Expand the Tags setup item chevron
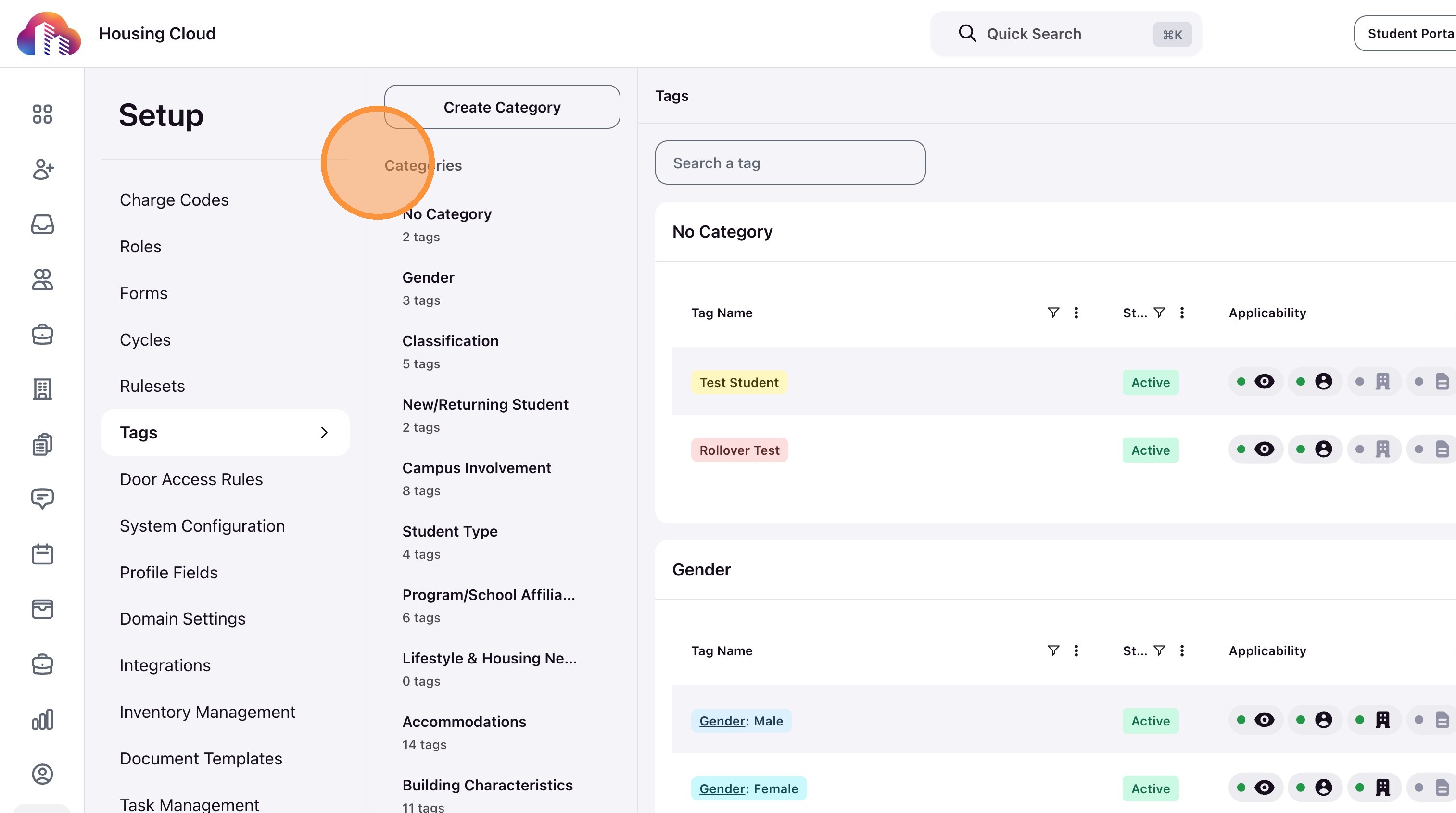The width and height of the screenshot is (1456, 813). click(x=324, y=433)
